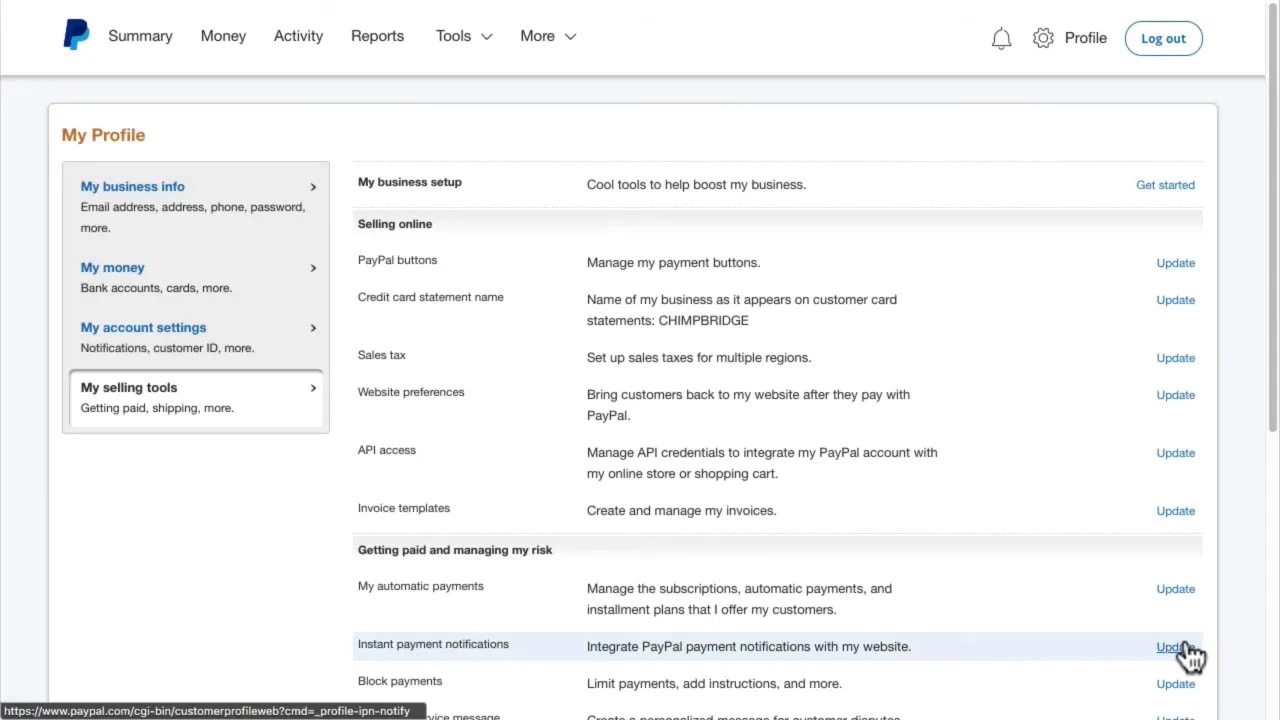Screen dimensions: 1280x720
Task: Click Get started for business setup
Action: coord(1165,185)
